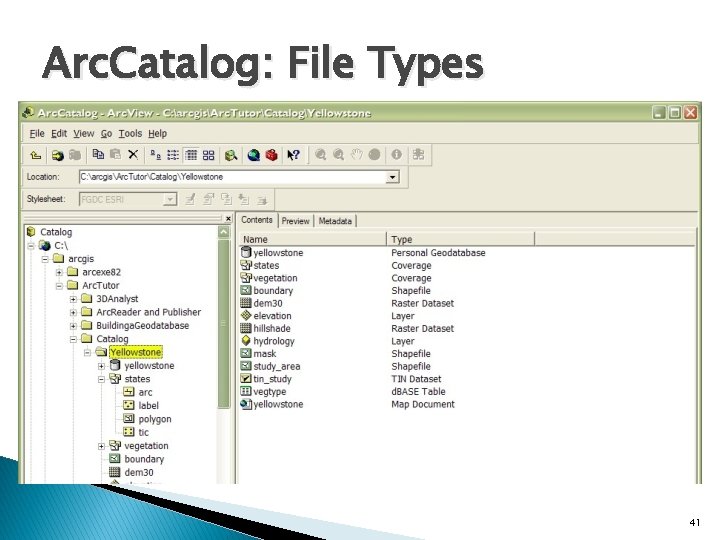
Task: Select the tic item in tree
Action: (x=143, y=433)
